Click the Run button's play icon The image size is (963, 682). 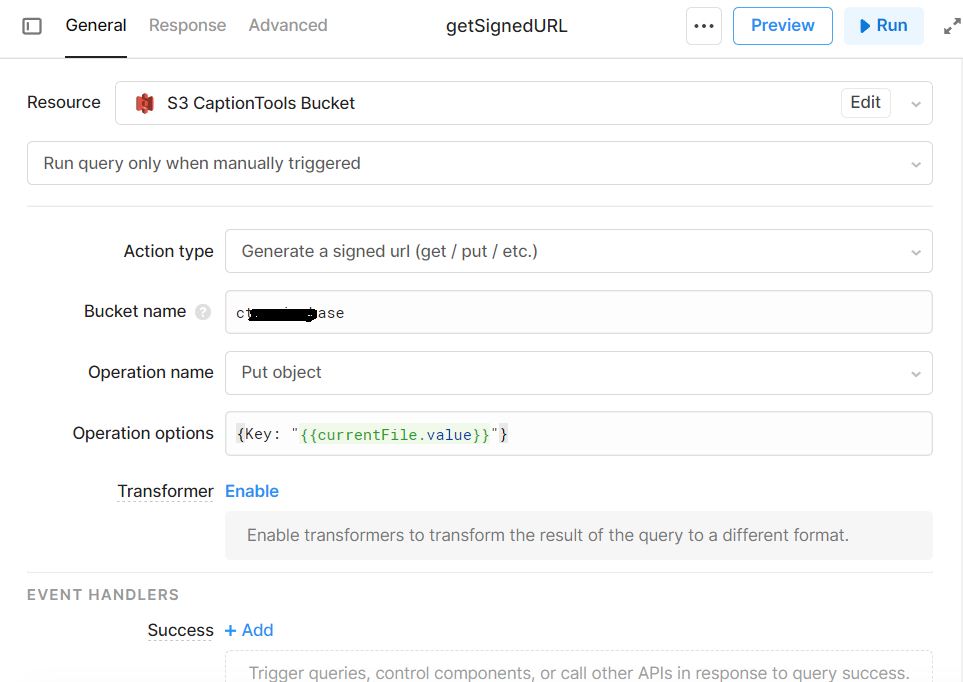tap(866, 25)
